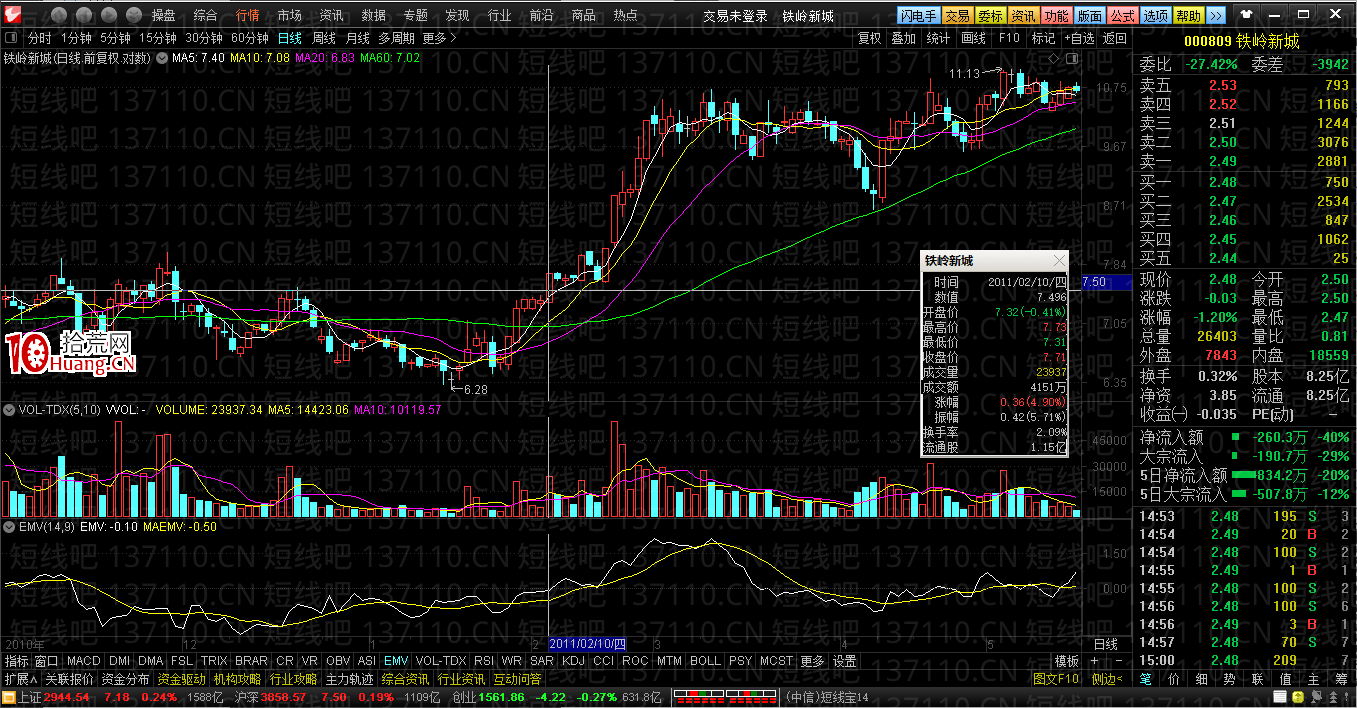Click the rightmost round title bar button
The image size is (1357, 708).
pos(132,15)
